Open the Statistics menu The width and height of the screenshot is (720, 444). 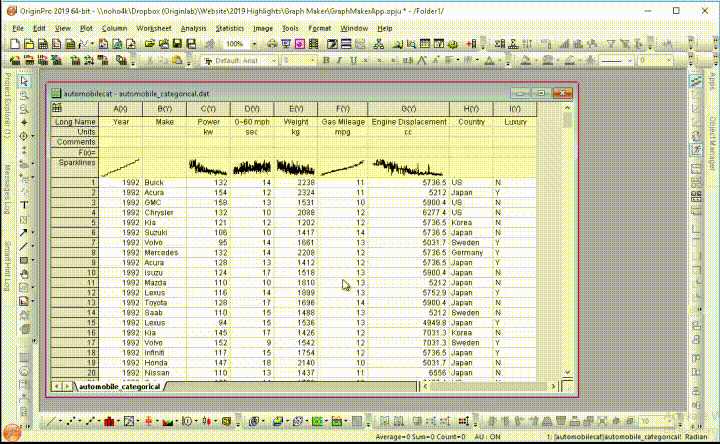click(230, 28)
